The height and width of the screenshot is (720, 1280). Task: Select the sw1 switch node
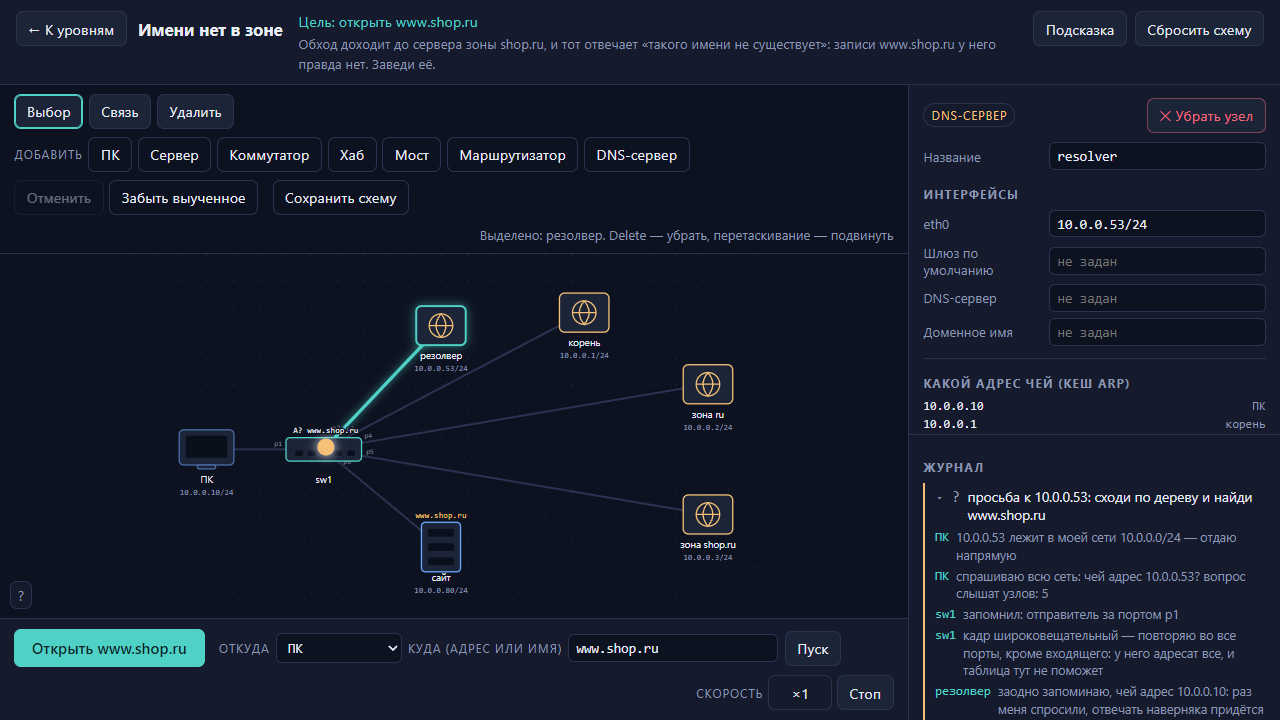[324, 449]
